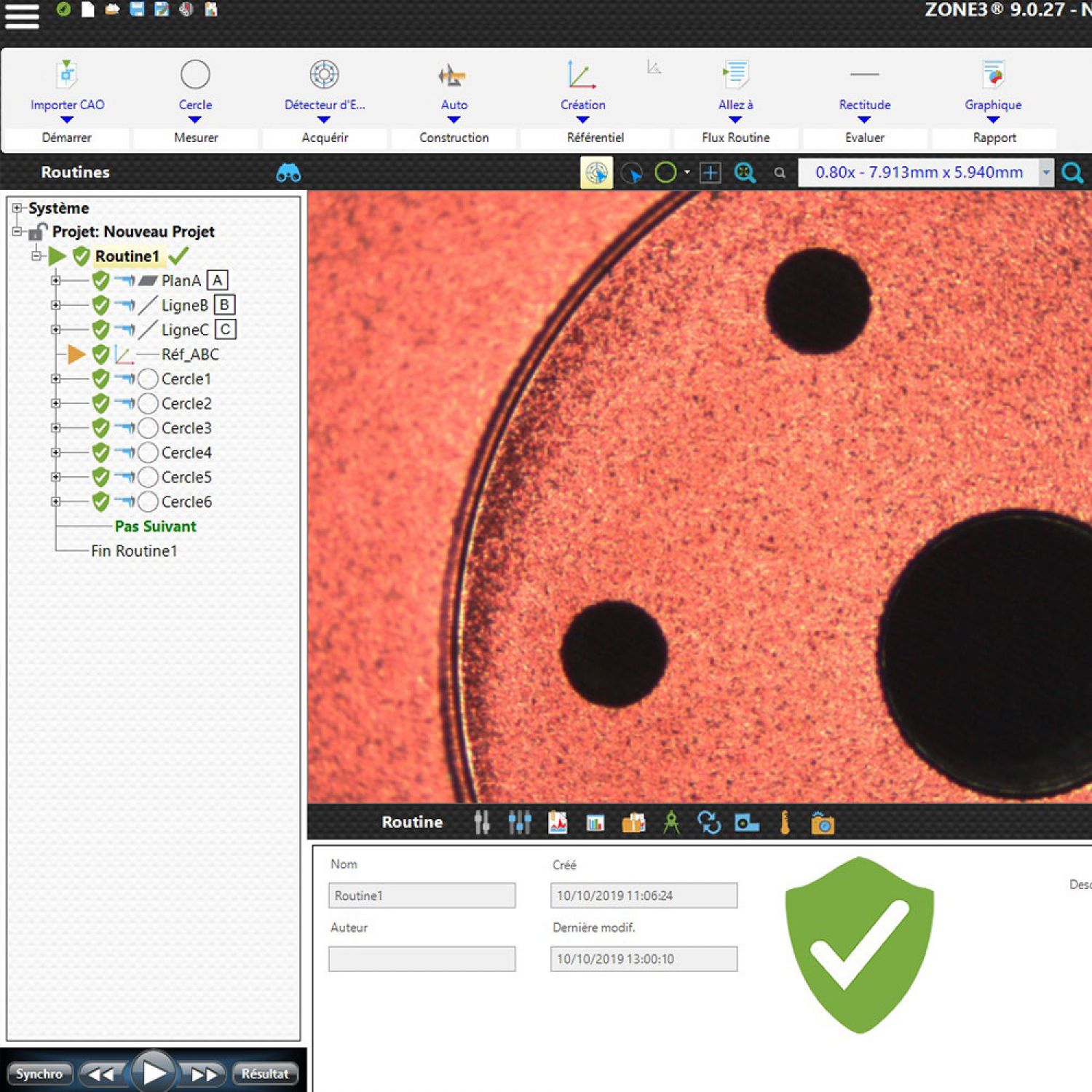Image resolution: width=1092 pixels, height=1092 pixels.
Task: Select Réf_ABC in the routine tree
Action: pyautogui.click(x=190, y=355)
